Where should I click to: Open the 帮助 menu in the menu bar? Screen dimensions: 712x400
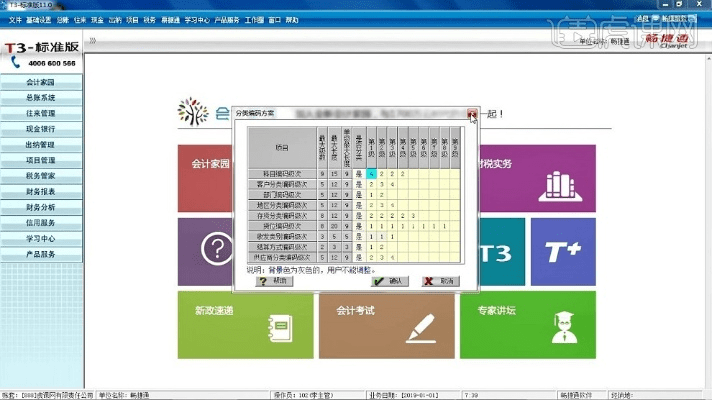tap(292, 20)
